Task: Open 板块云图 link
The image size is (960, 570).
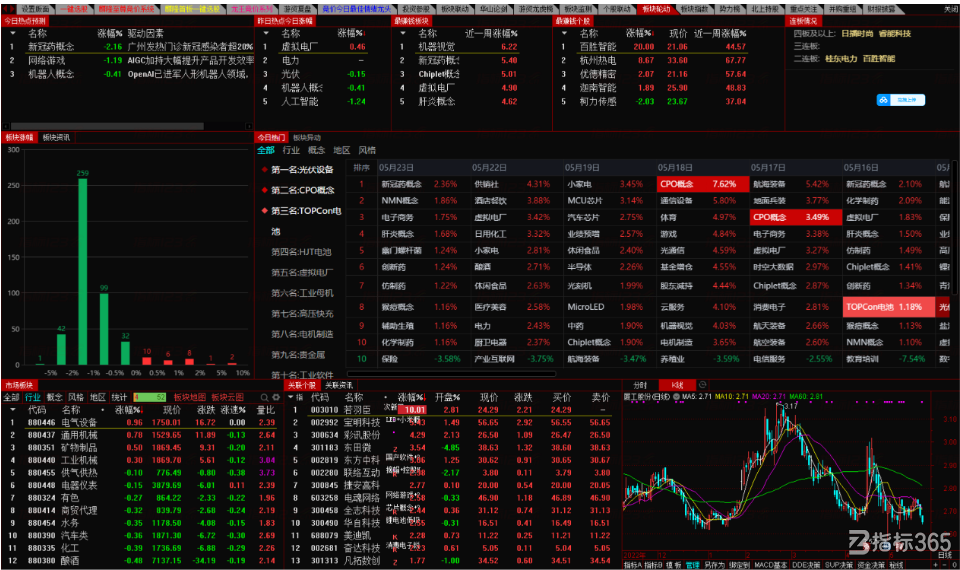Action: [227, 397]
